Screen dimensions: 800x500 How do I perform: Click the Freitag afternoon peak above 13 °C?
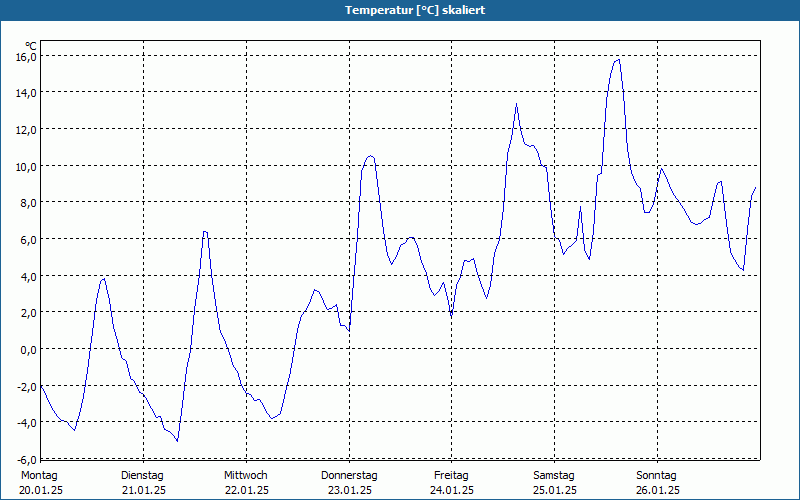coord(516,104)
